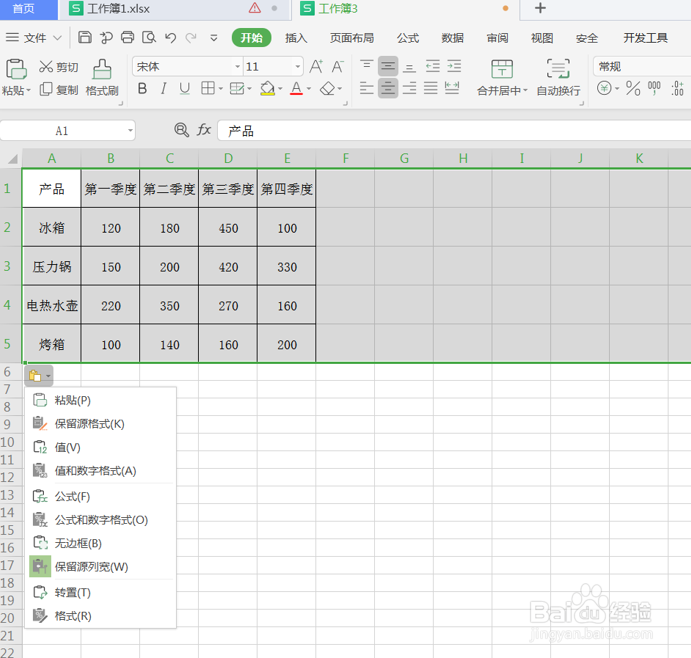Viewport: 691px width, 658px height.
Task: Click the select-all corner of the grid
Action: (x=12, y=159)
